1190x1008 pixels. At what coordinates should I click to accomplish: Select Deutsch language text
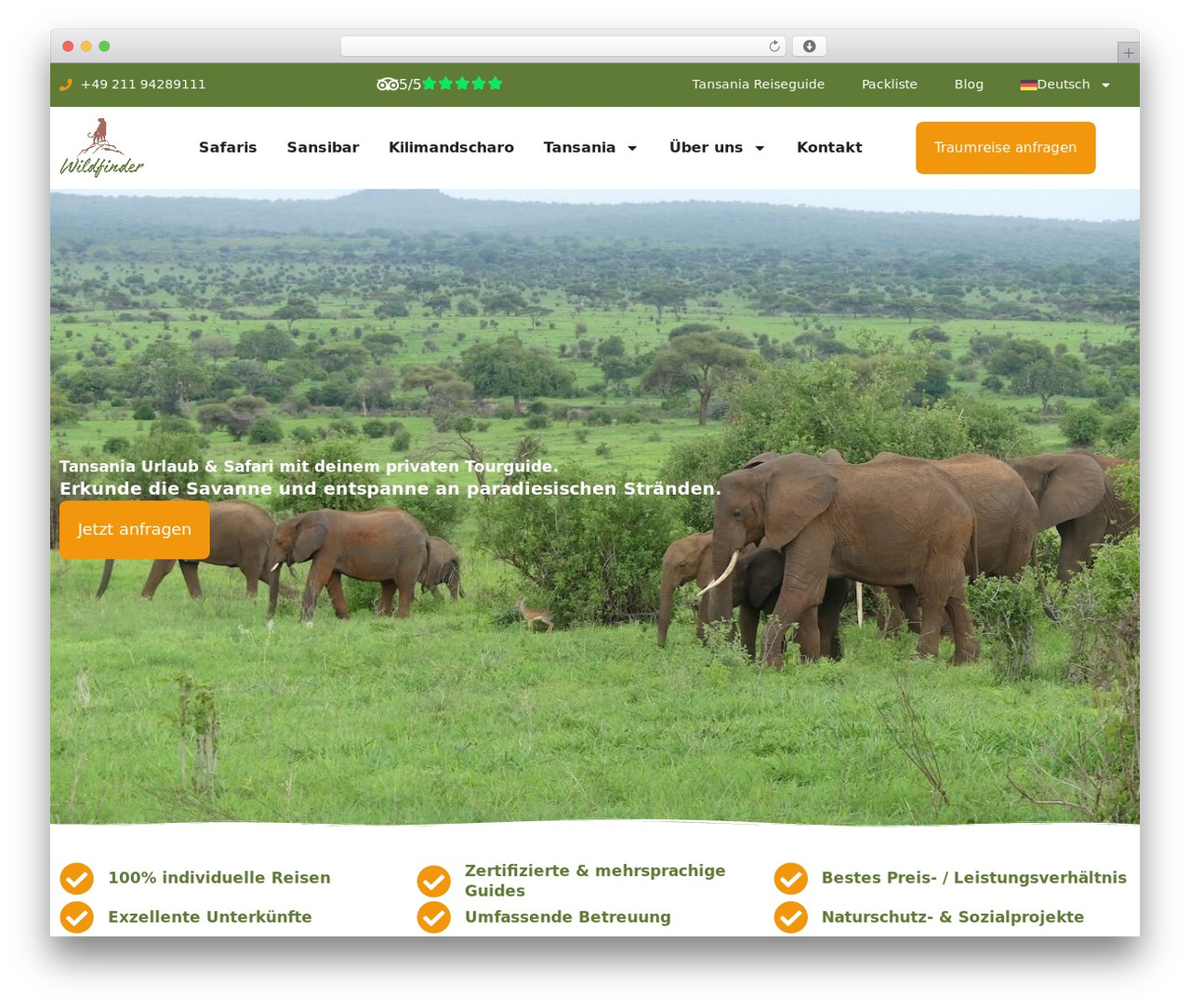(x=1064, y=84)
